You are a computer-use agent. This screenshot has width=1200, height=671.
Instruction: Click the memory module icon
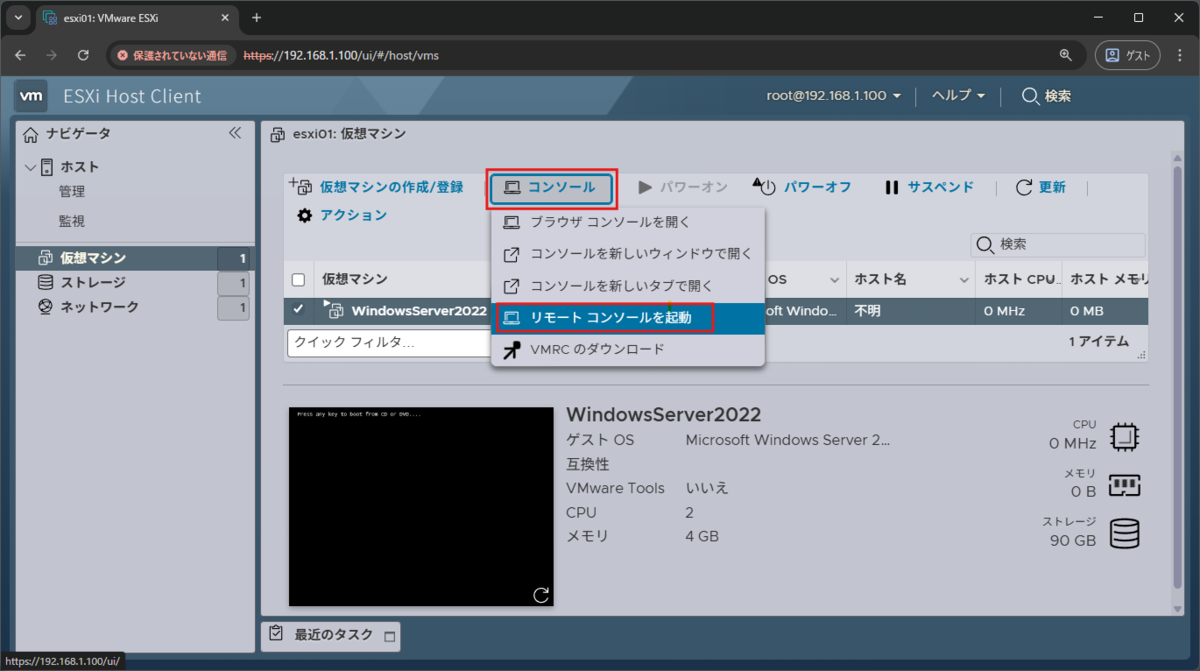click(x=1124, y=486)
